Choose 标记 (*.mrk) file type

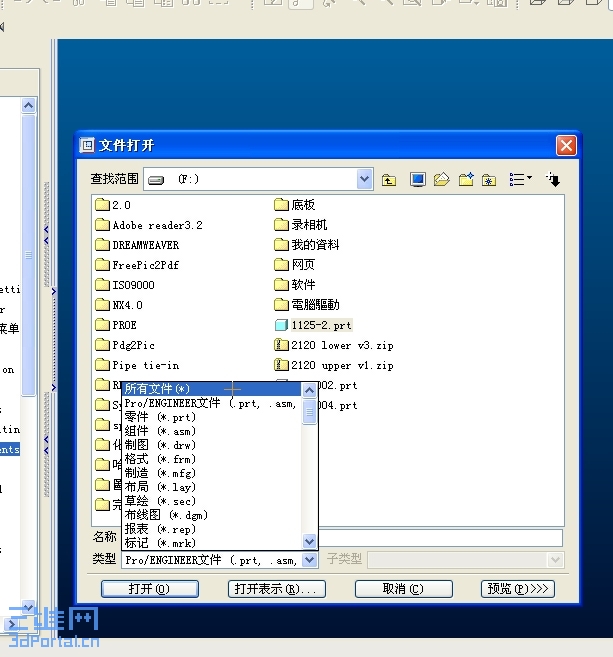tap(212, 543)
